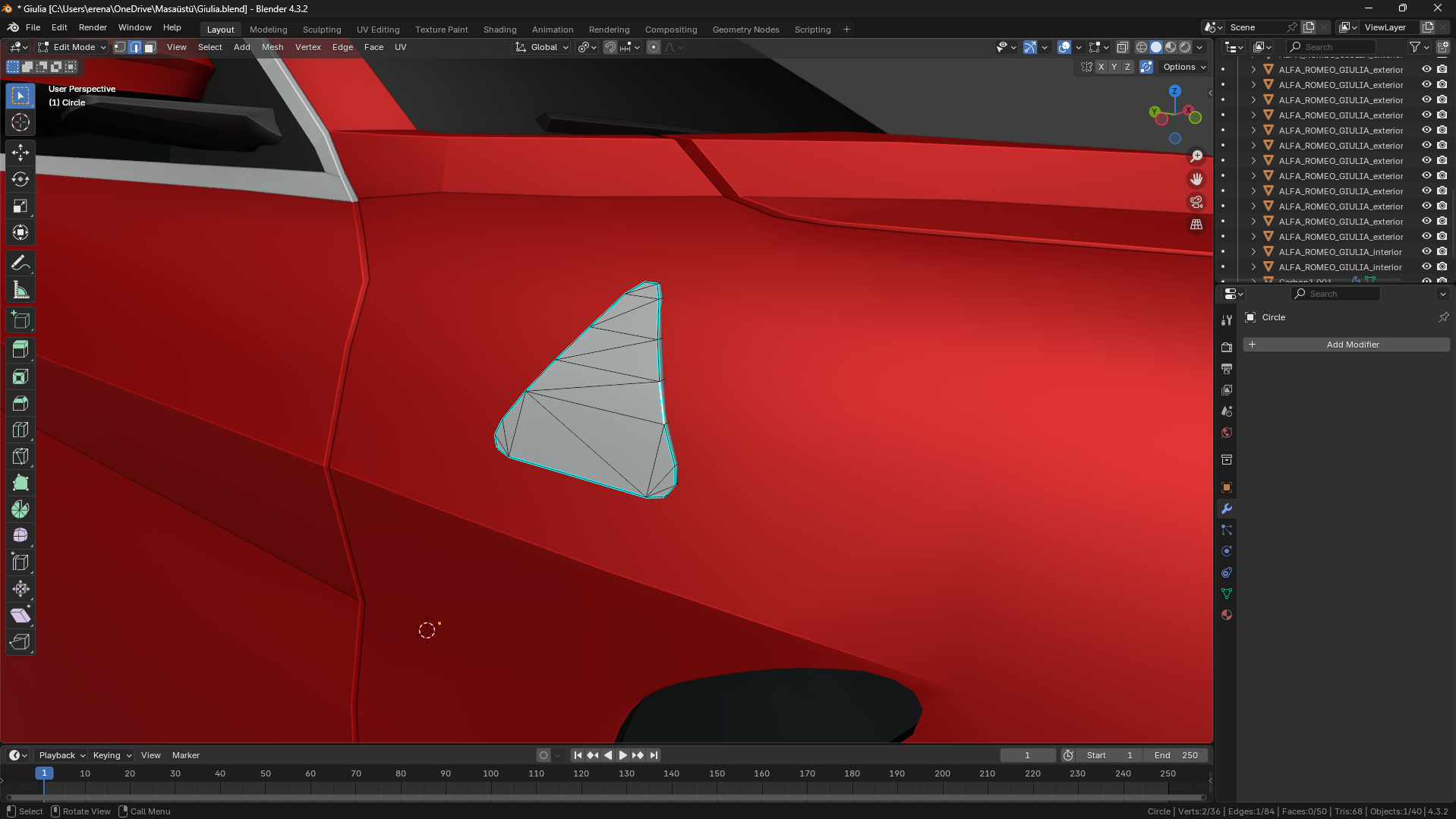The width and height of the screenshot is (1456, 819).
Task: Jump to the timeline end frame
Action: [x=654, y=755]
